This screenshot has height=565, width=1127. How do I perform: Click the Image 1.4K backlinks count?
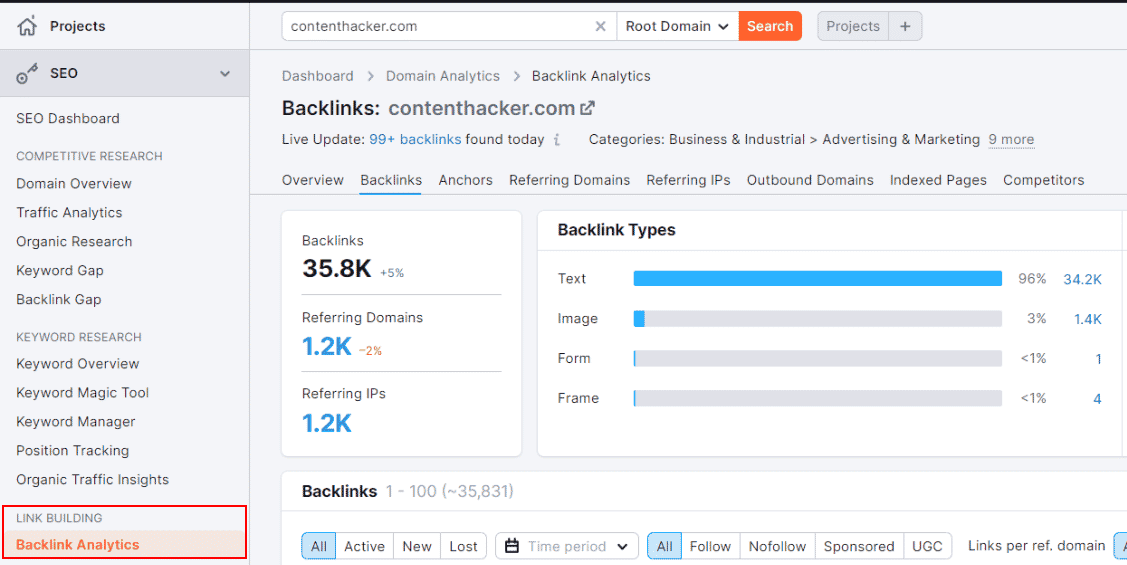point(1088,319)
